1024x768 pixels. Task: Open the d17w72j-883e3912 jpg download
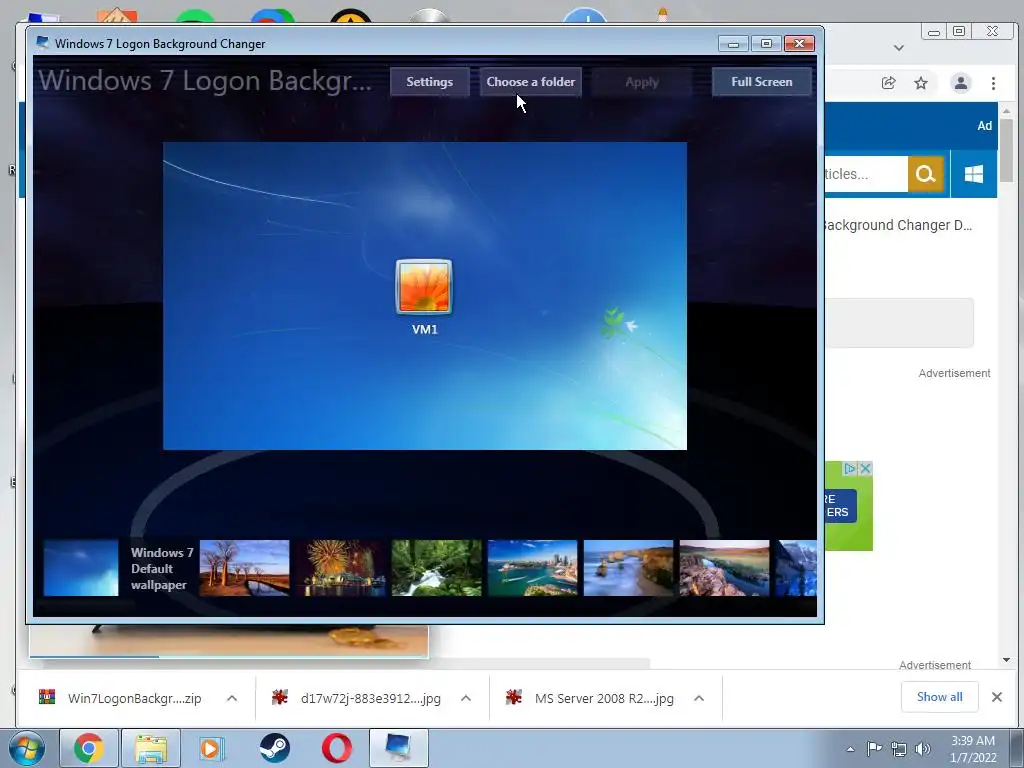pyautogui.click(x=357, y=698)
